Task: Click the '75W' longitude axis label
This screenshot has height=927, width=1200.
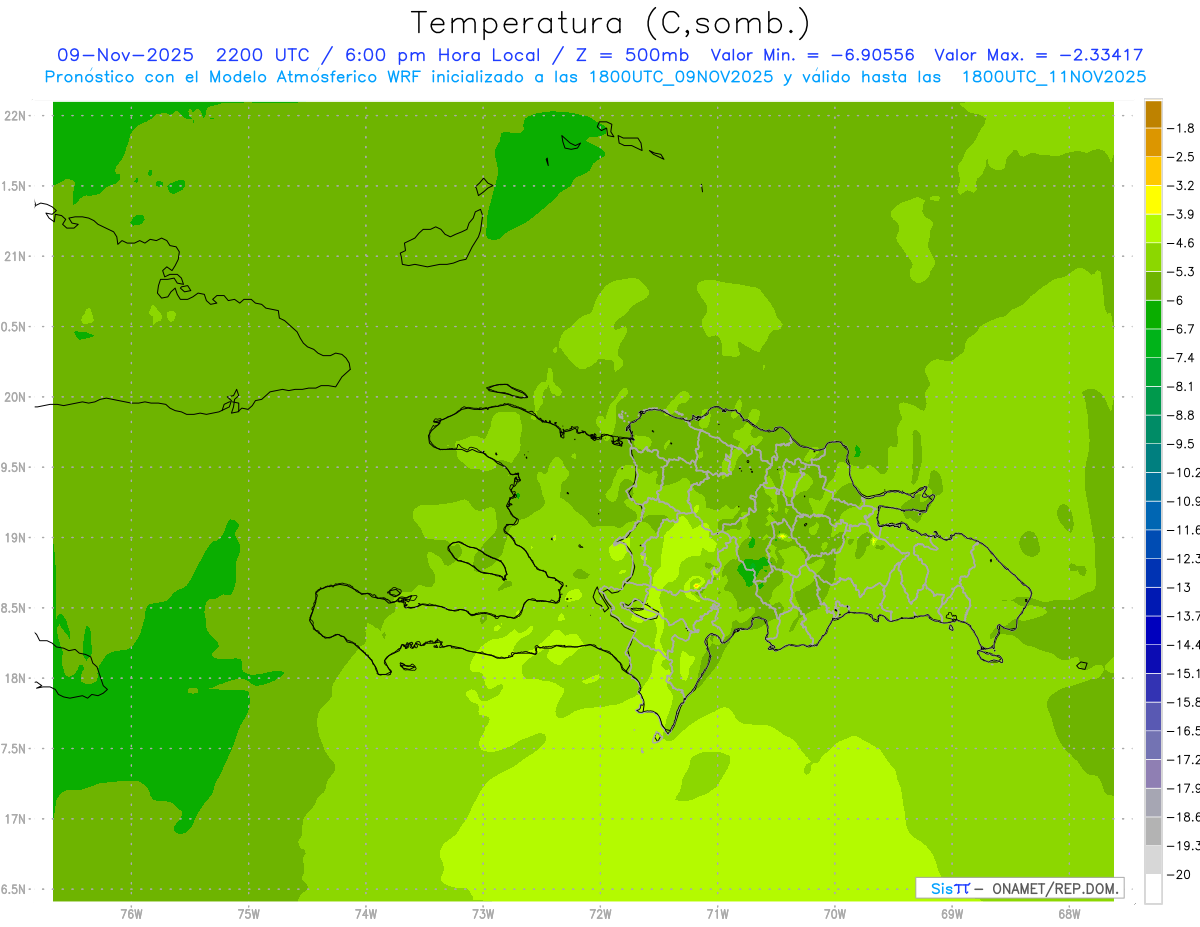Action: pos(249,913)
